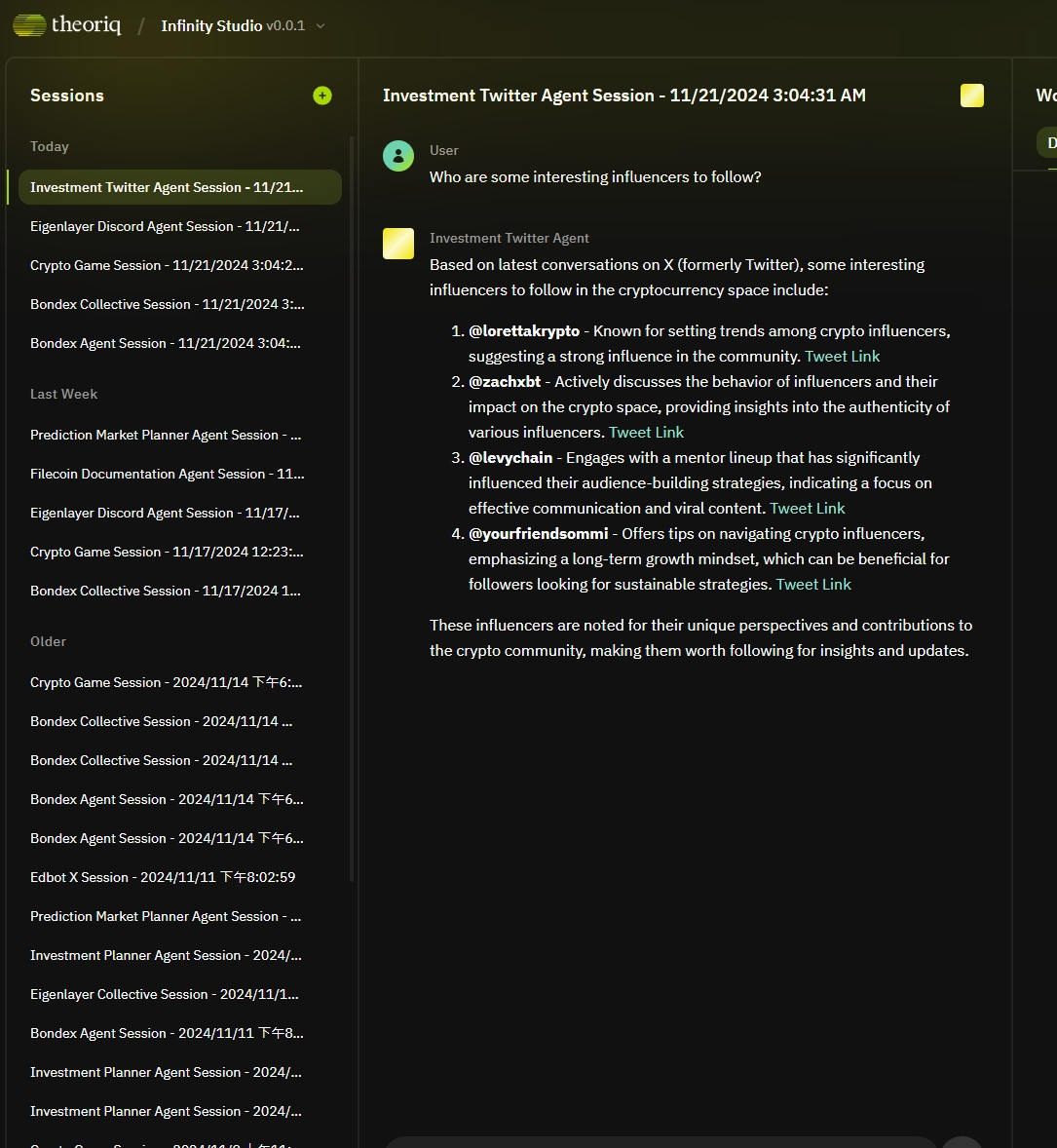Click the user question about influencers
This screenshot has width=1057, height=1148.
click(x=595, y=177)
